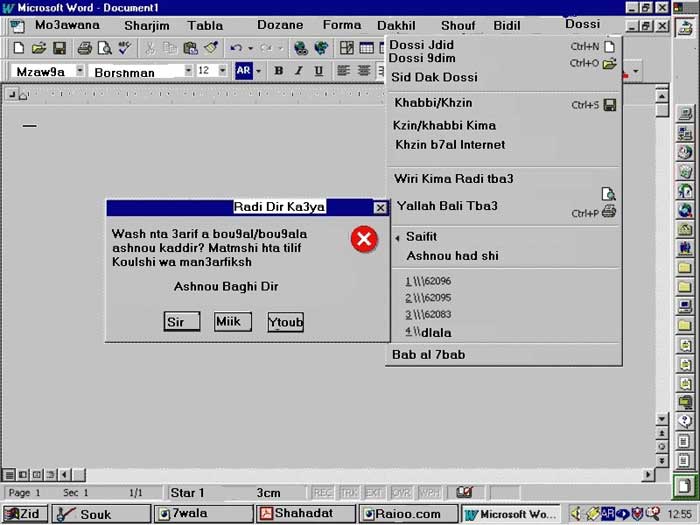Click the Miik button in dialog
700x525 pixels.
pyautogui.click(x=233, y=321)
